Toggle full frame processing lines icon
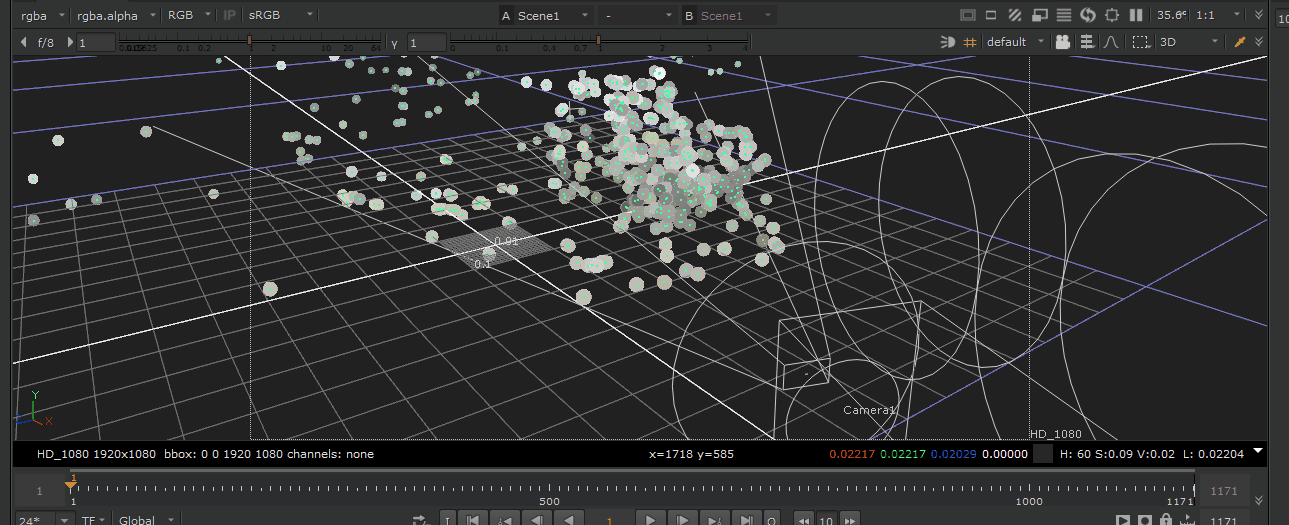This screenshot has height=525, width=1289. pos(1064,15)
